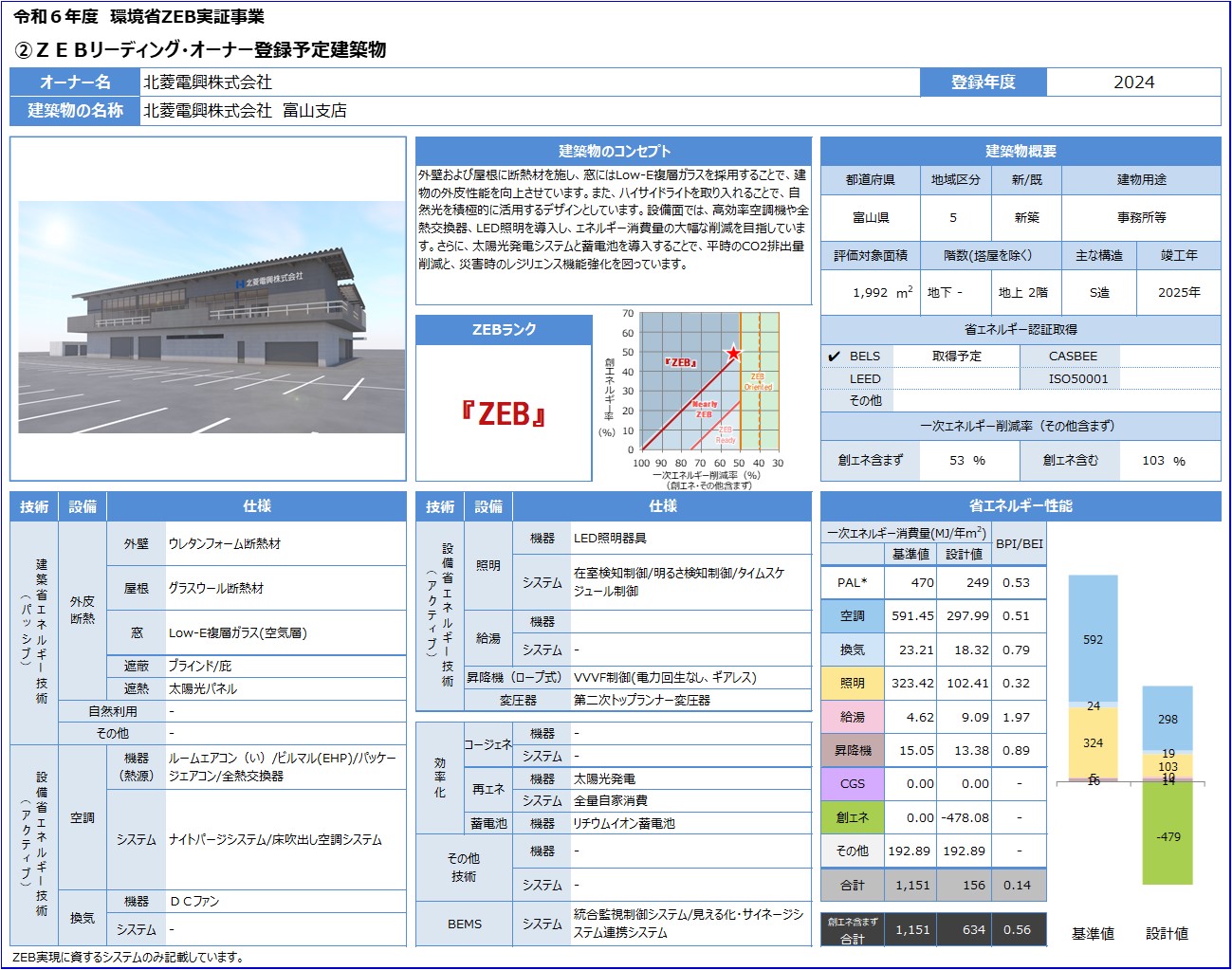Click the 富山県 prefecture cell

point(870,218)
